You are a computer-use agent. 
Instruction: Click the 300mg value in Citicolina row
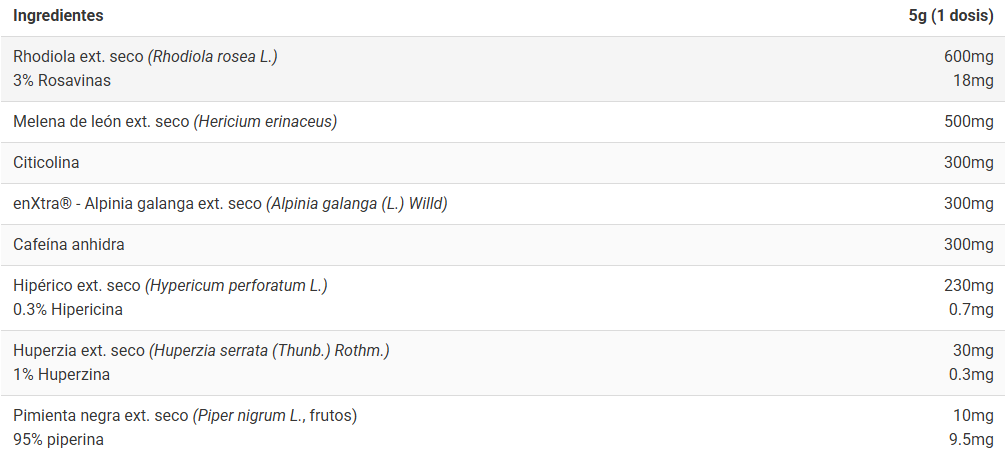pos(968,162)
